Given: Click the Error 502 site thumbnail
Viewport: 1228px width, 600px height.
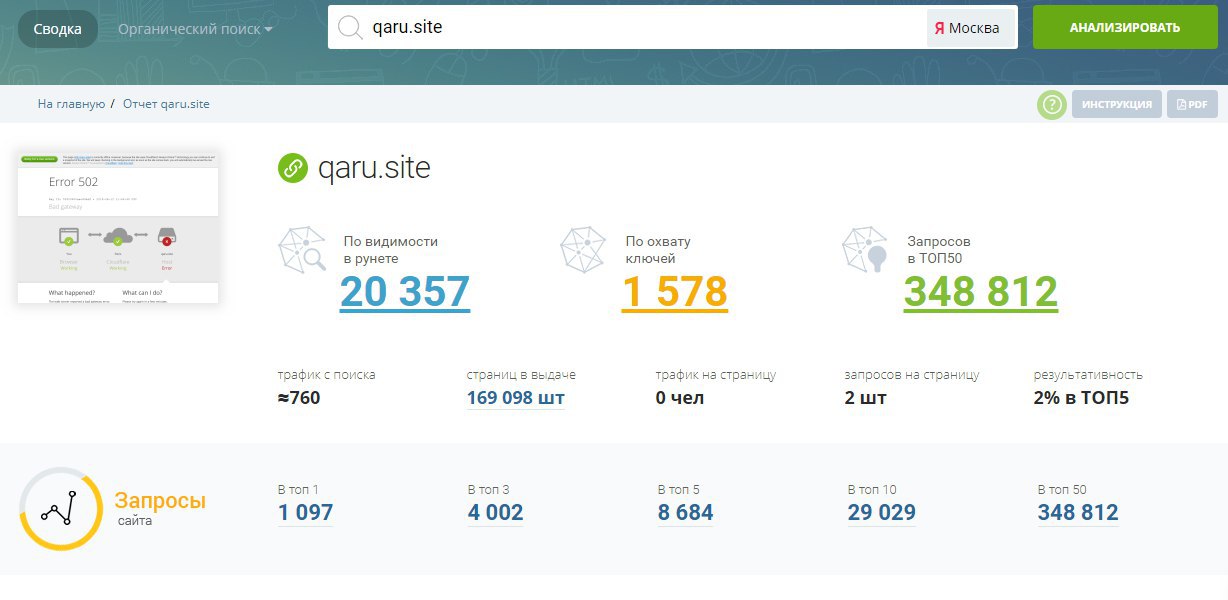Looking at the screenshot, I should coord(118,227).
